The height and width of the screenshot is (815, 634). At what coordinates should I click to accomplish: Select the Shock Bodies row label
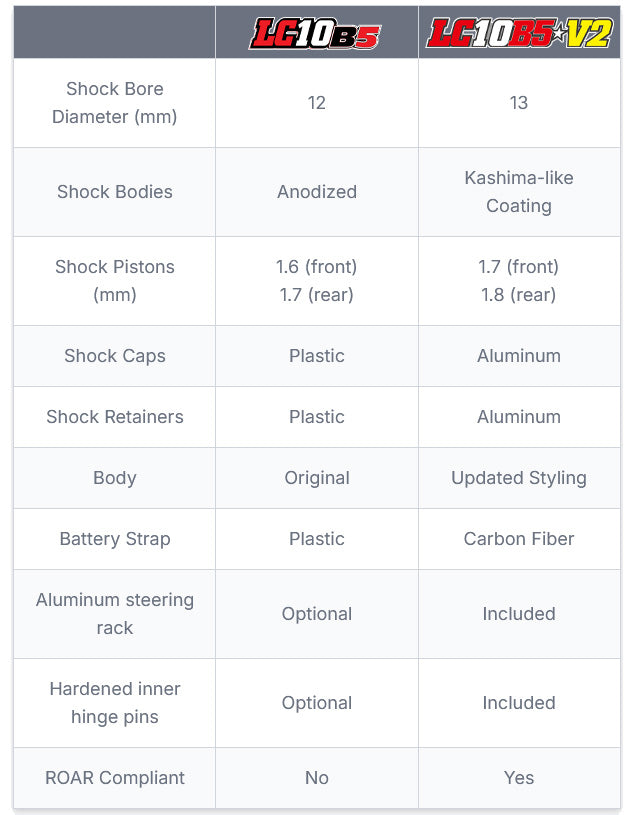coord(115,192)
